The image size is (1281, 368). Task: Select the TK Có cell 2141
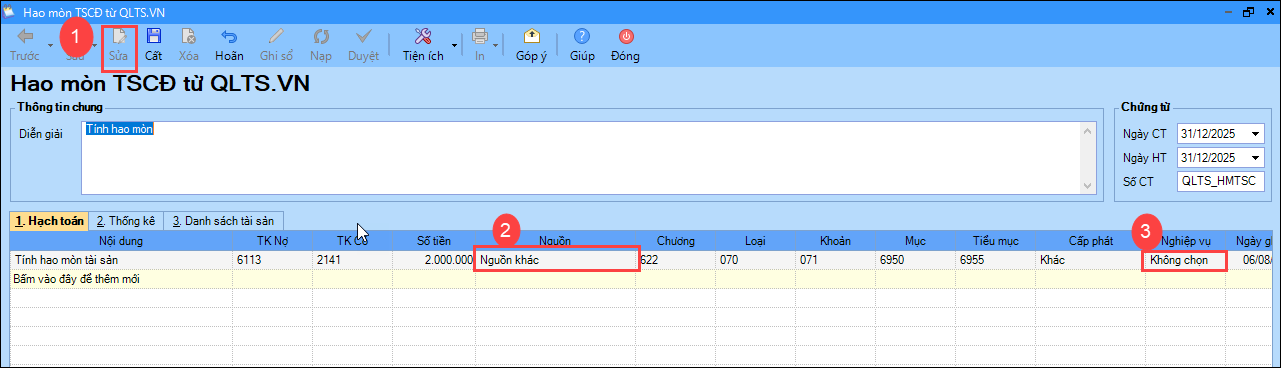(352, 260)
